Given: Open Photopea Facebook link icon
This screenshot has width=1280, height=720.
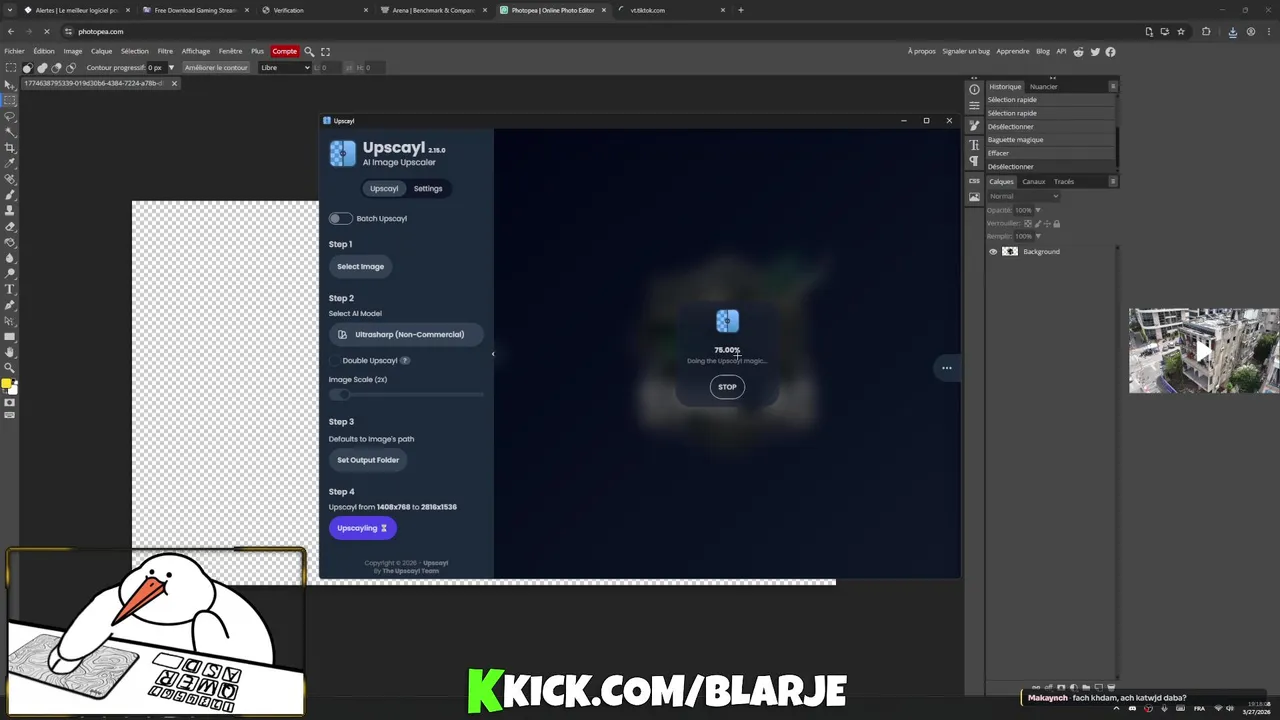Looking at the screenshot, I should (1110, 51).
